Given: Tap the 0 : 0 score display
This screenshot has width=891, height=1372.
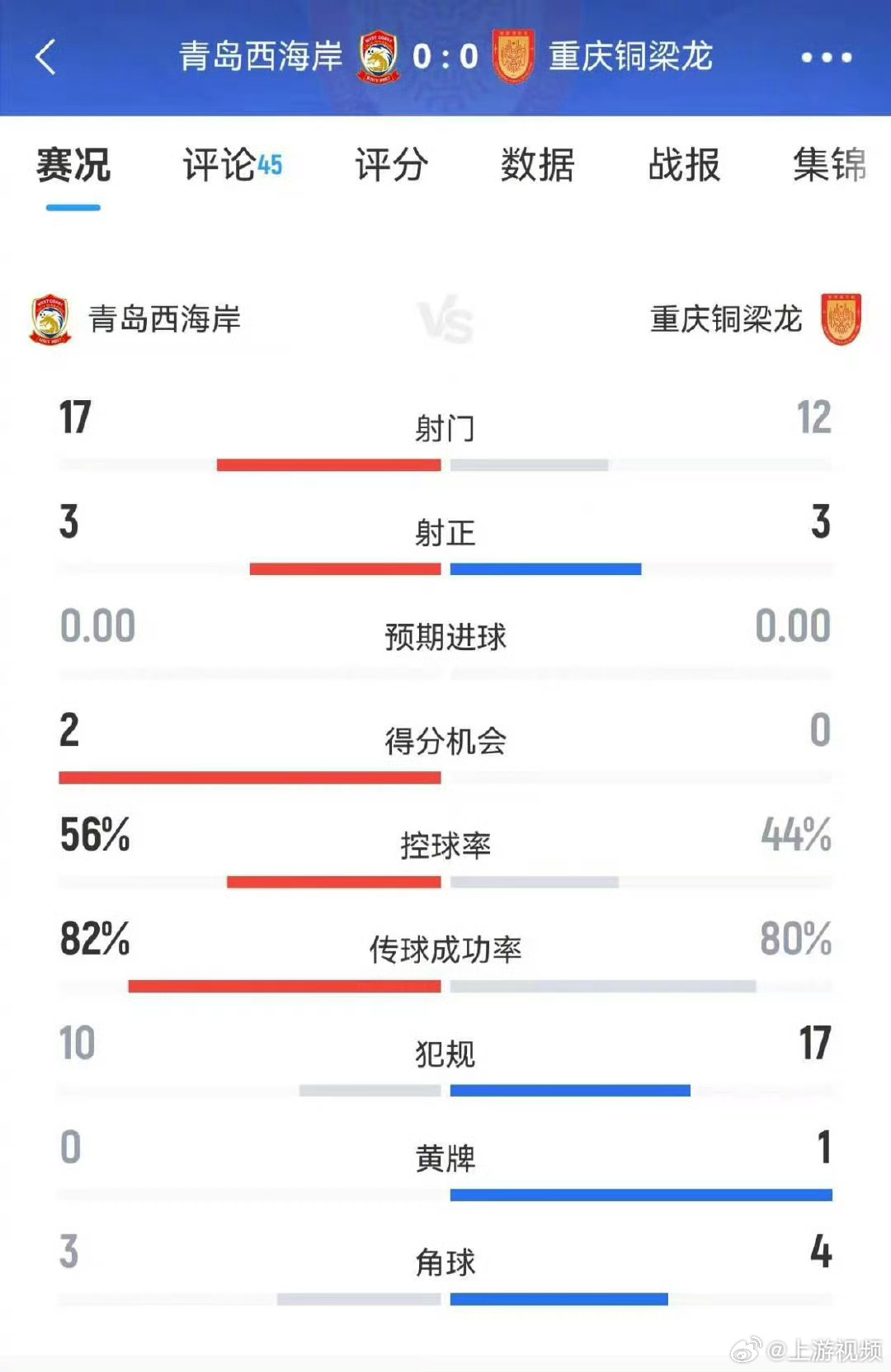Looking at the screenshot, I should 445,57.
